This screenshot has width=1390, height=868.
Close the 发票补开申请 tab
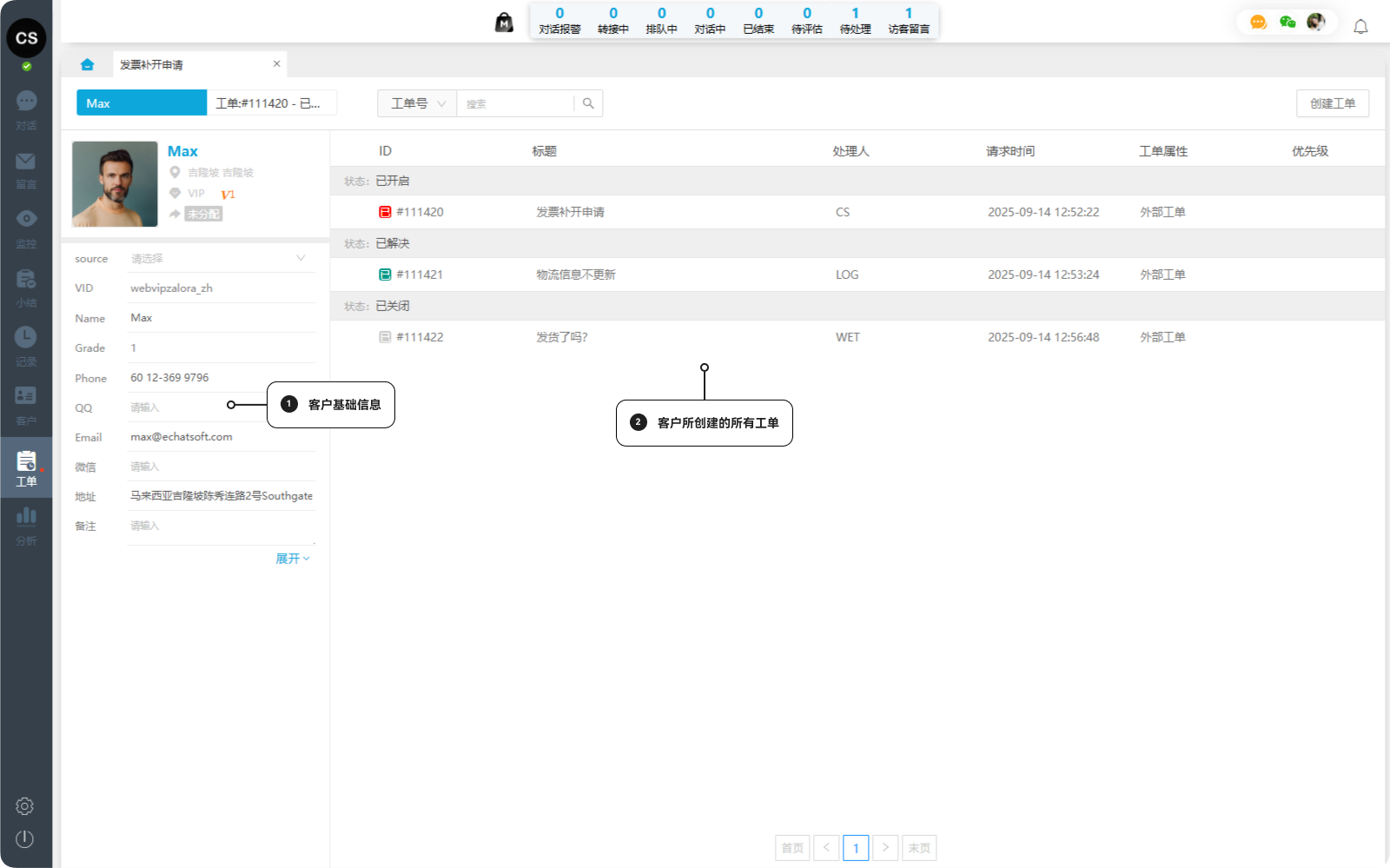click(276, 63)
